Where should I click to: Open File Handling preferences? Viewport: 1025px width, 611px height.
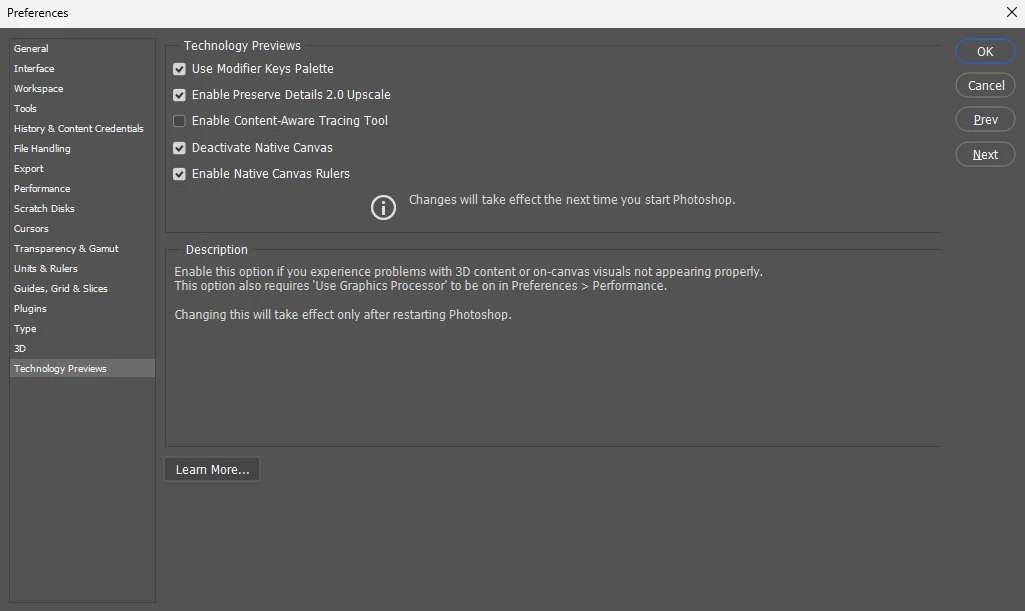pyautogui.click(x=82, y=148)
